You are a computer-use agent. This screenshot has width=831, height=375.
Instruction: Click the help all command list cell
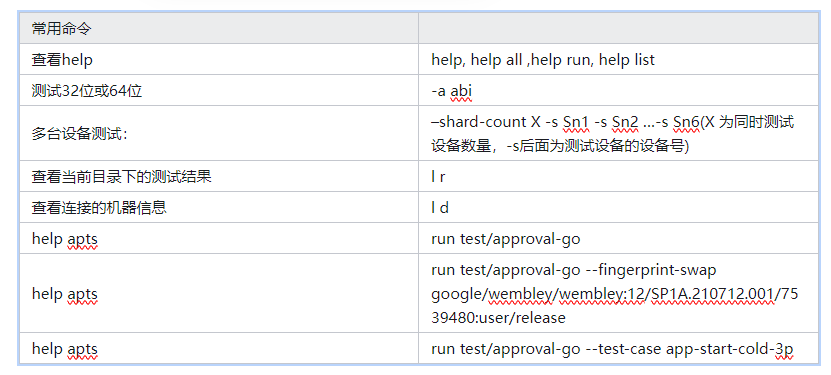click(x=618, y=59)
